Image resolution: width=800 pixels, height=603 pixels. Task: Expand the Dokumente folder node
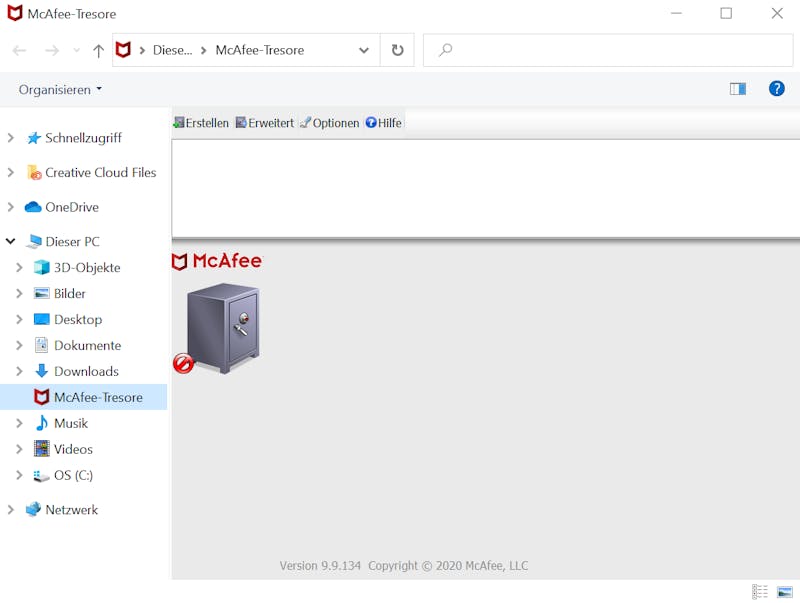pos(19,345)
